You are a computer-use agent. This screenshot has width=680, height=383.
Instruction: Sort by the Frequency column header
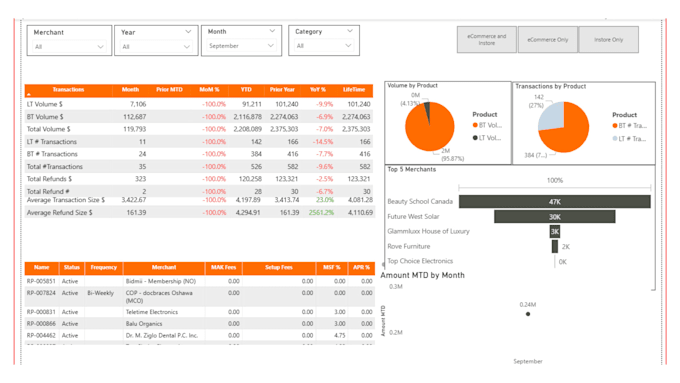pos(104,268)
